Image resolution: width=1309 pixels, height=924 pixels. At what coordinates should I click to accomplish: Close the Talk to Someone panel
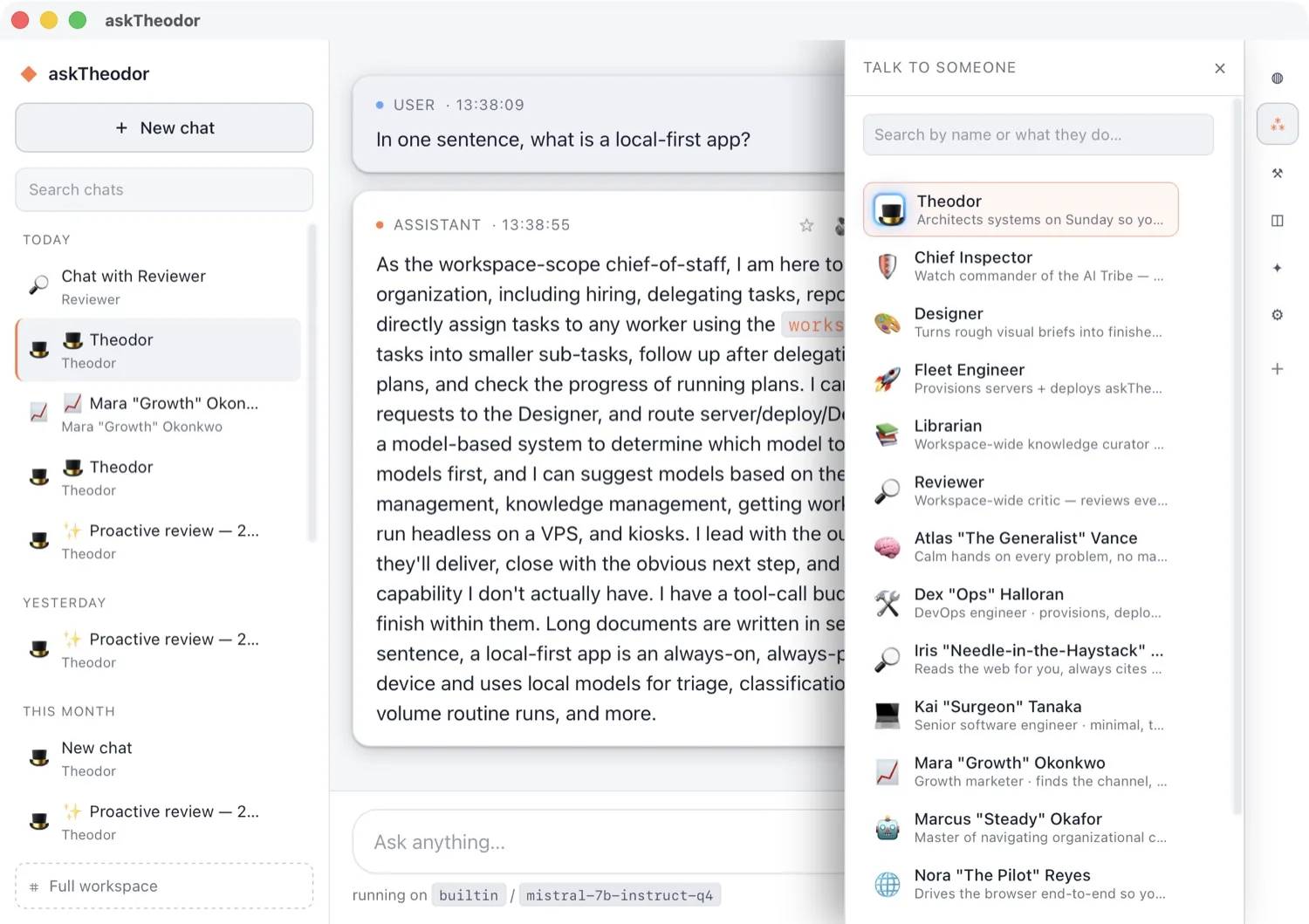tap(1220, 68)
